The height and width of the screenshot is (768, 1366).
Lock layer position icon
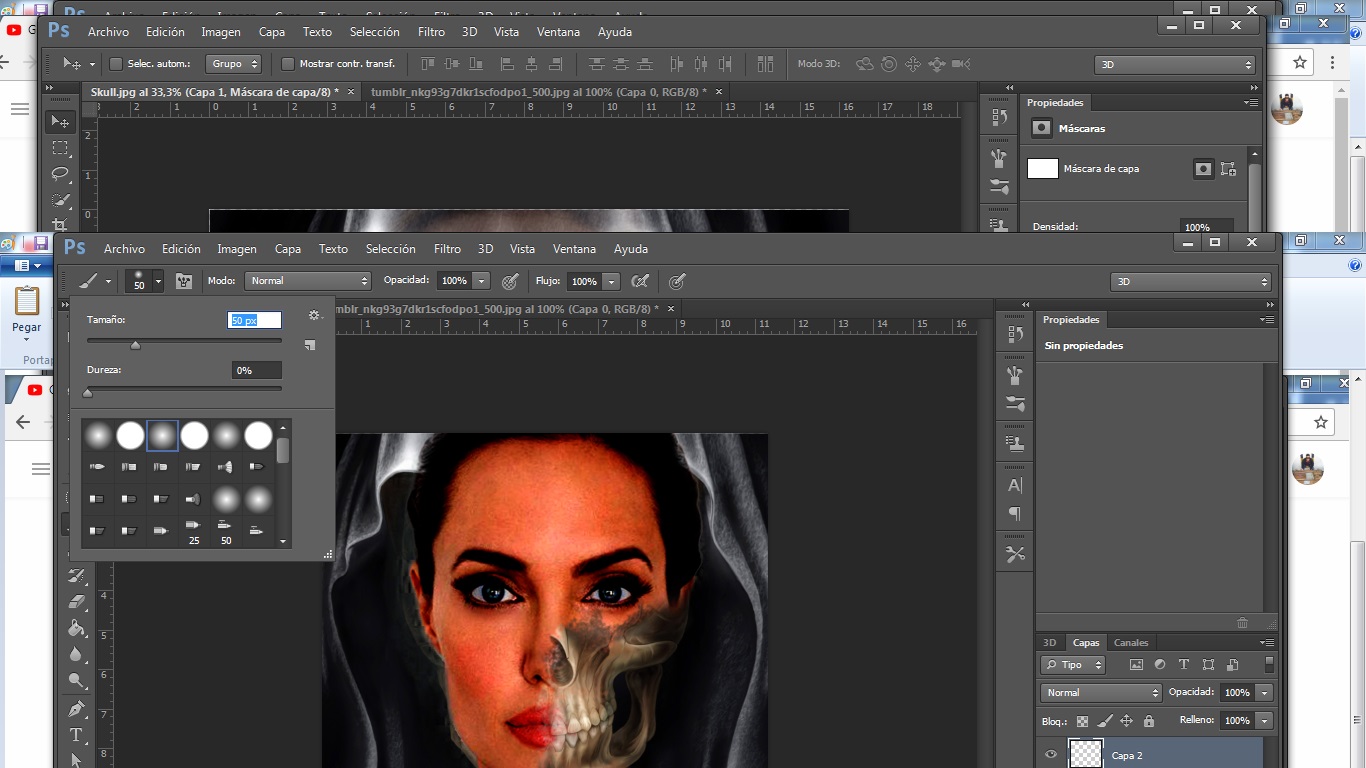click(x=1126, y=721)
